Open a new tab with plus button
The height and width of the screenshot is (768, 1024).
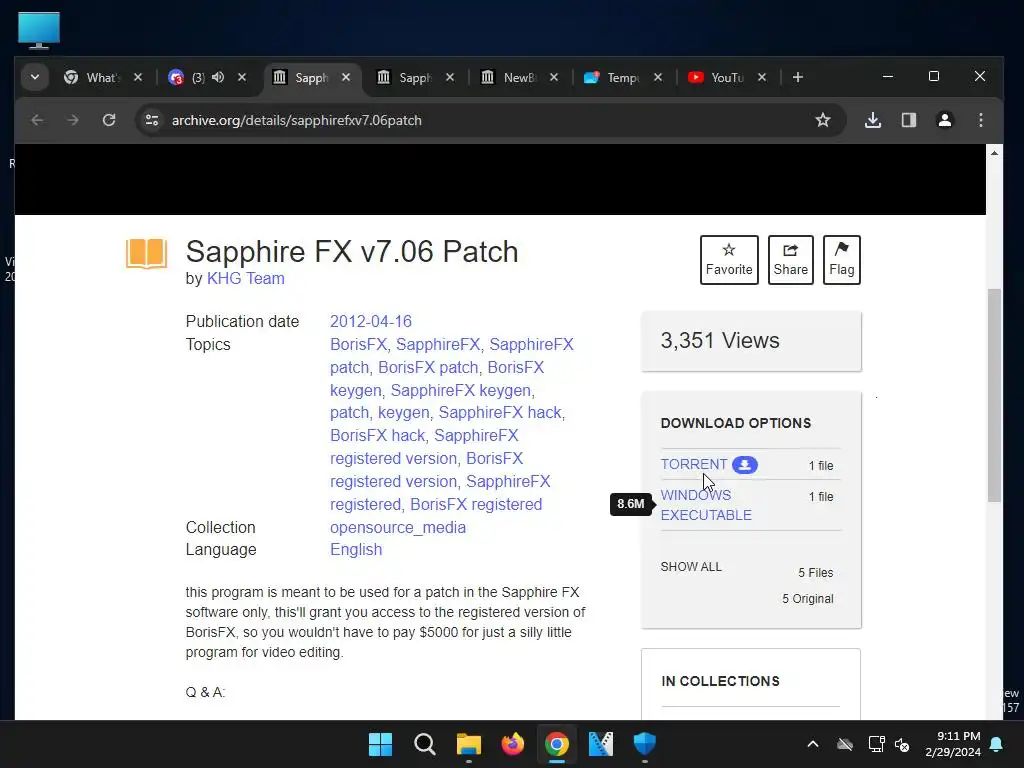(x=797, y=77)
